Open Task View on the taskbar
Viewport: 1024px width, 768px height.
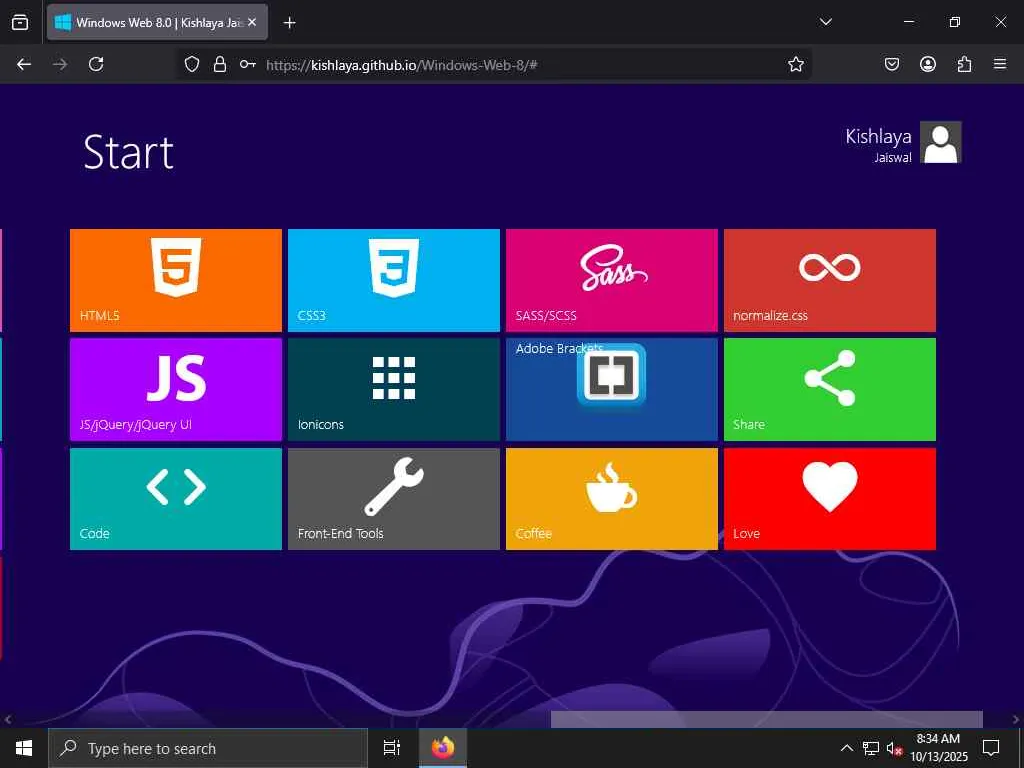[392, 748]
